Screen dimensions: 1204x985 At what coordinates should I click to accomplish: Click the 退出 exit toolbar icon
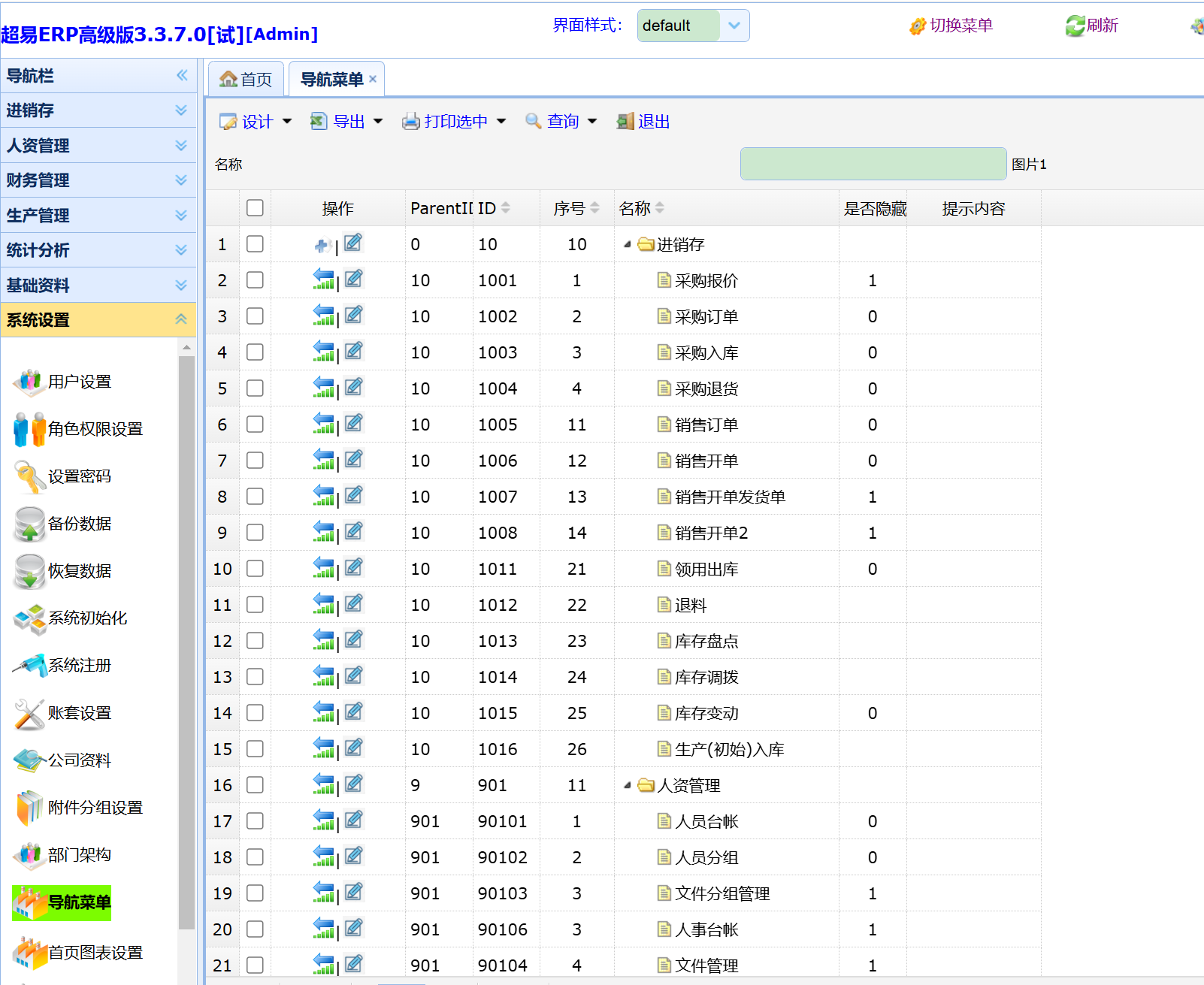click(x=625, y=122)
